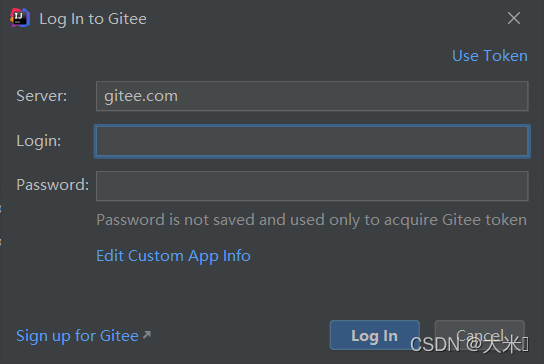The image size is (544, 364).
Task: Click the Server: label
Action: (x=42, y=96)
